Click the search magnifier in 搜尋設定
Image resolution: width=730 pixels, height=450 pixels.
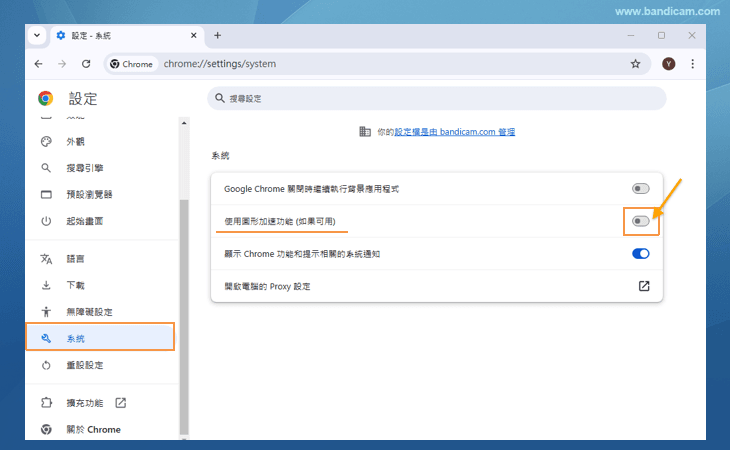tap(220, 98)
